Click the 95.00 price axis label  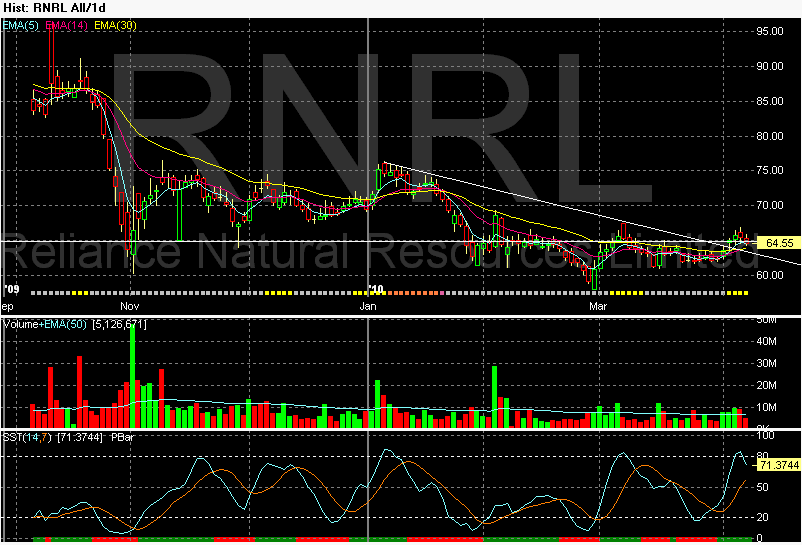769,31
